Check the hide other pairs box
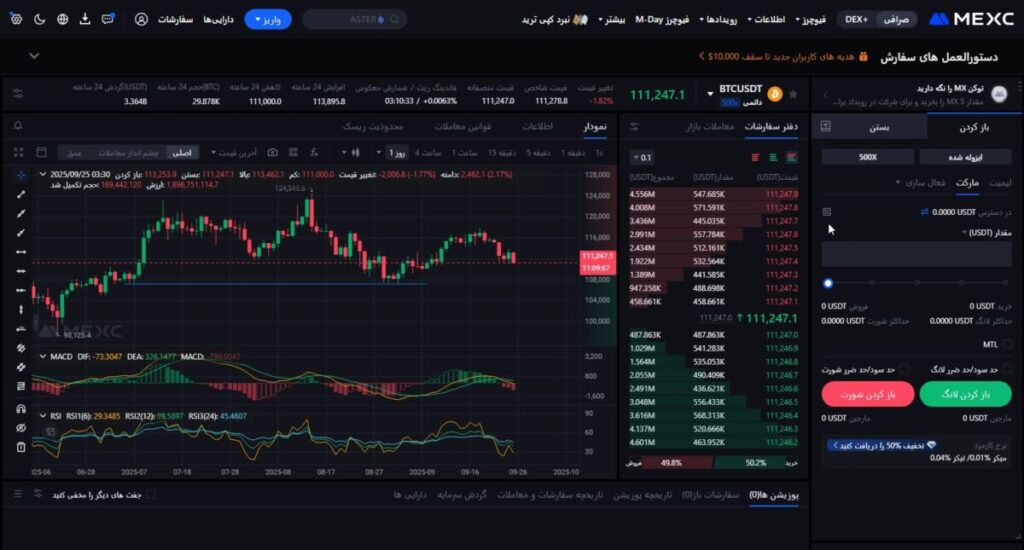1024x550 pixels. click(x=151, y=494)
